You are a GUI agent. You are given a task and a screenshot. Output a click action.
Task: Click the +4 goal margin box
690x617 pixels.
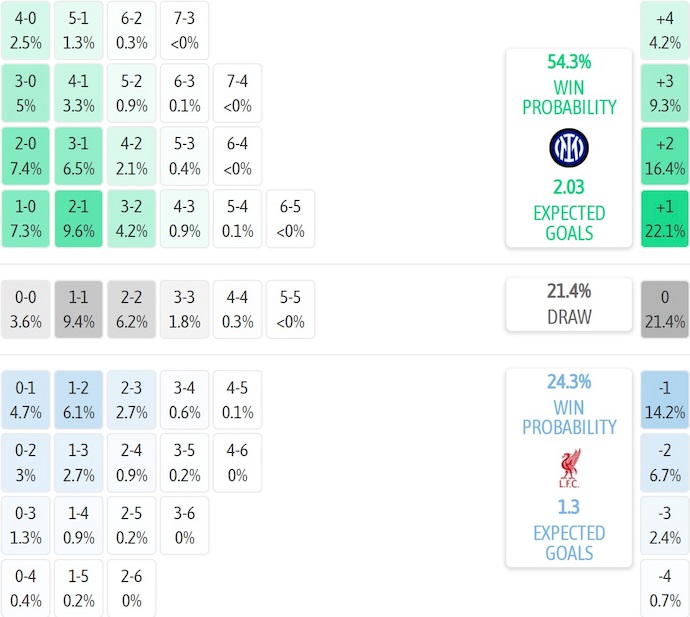pos(665,29)
